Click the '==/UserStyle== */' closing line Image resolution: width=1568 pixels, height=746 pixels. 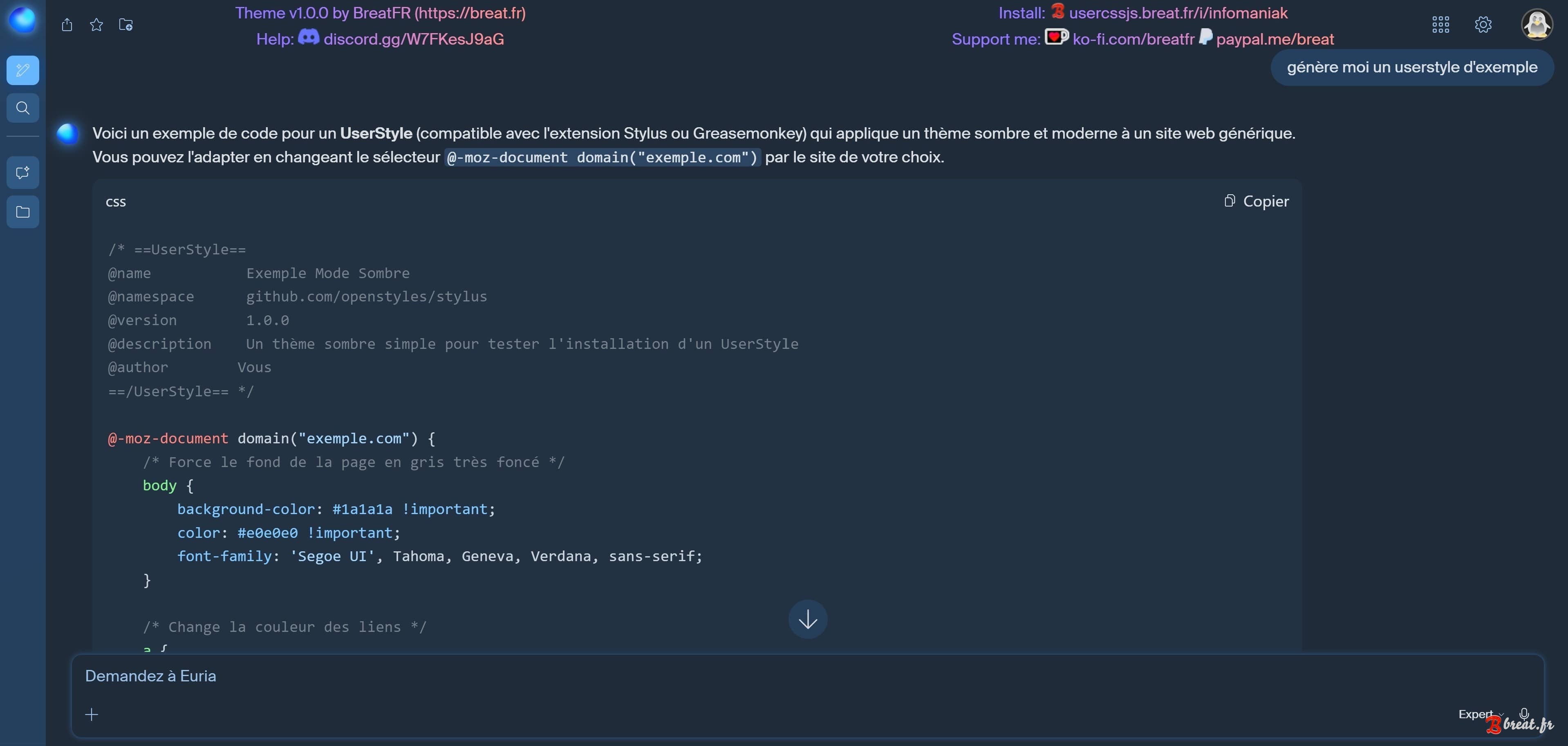coord(181,391)
